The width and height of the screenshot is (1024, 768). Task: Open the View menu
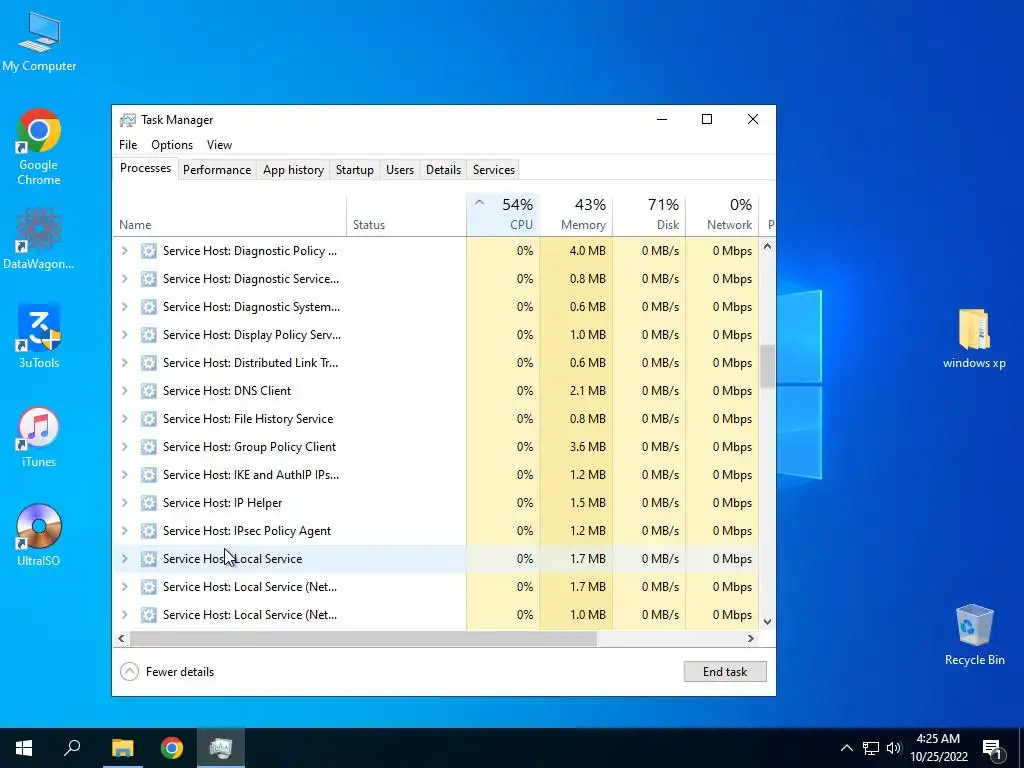coord(219,145)
